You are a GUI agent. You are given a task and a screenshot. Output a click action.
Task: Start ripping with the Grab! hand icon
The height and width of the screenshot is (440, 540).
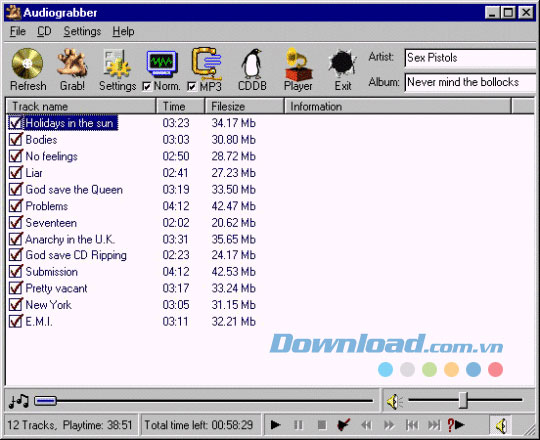[72, 63]
